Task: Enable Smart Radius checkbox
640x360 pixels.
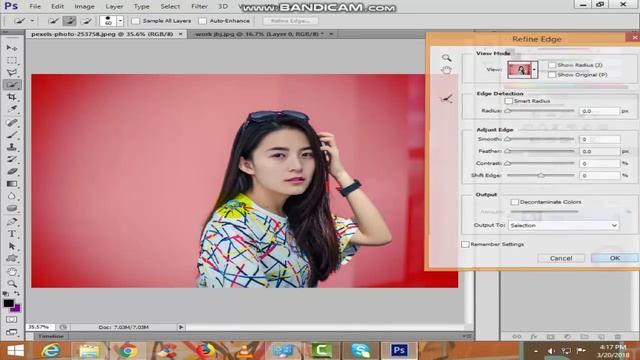Action: coord(509,101)
